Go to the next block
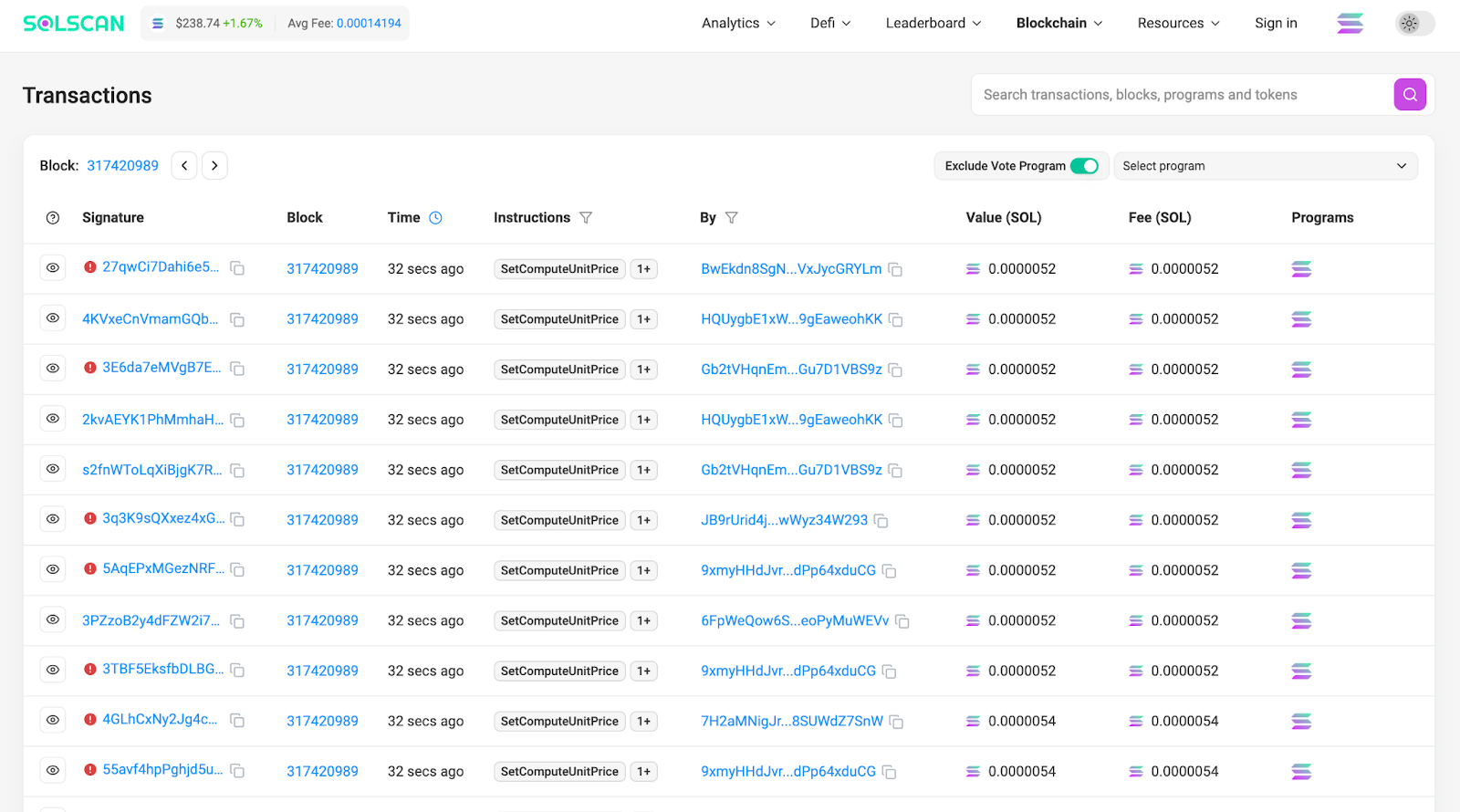 click(x=214, y=166)
